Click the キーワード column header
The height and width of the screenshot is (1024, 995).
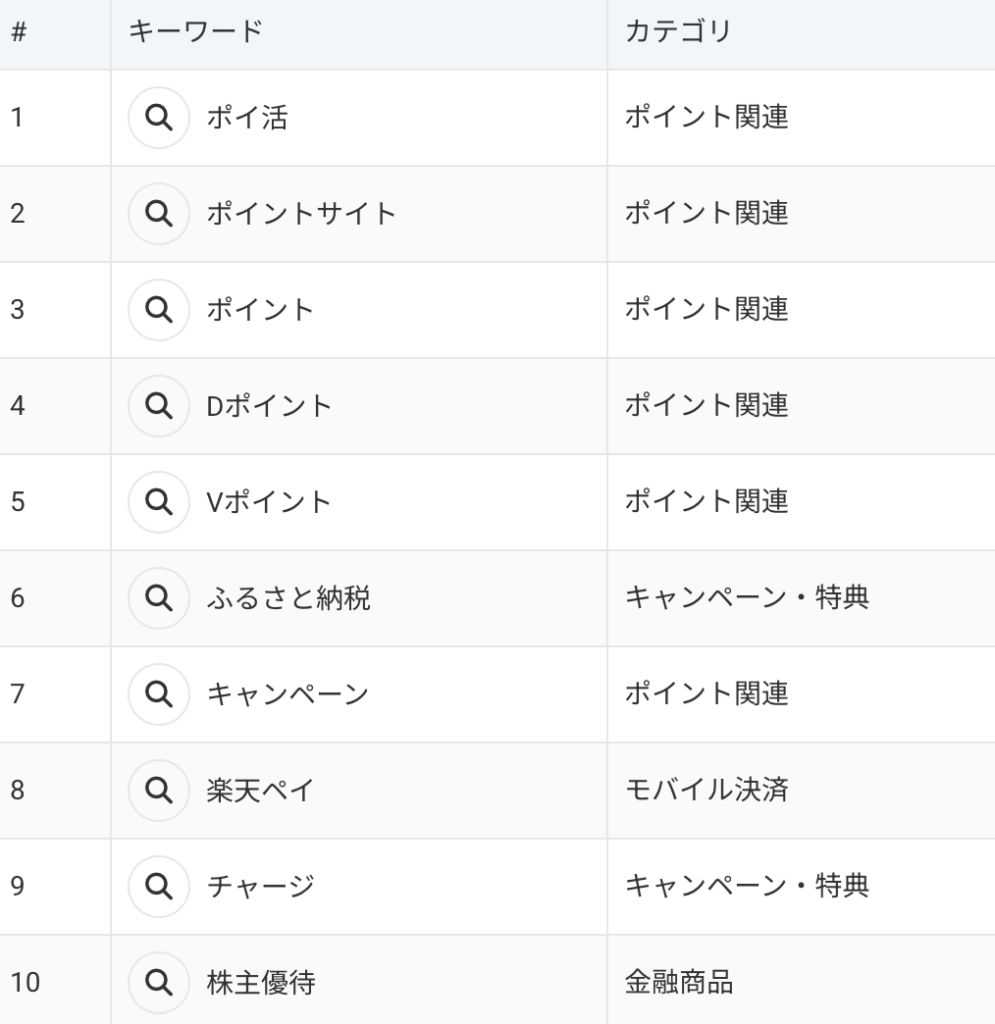pos(195,32)
